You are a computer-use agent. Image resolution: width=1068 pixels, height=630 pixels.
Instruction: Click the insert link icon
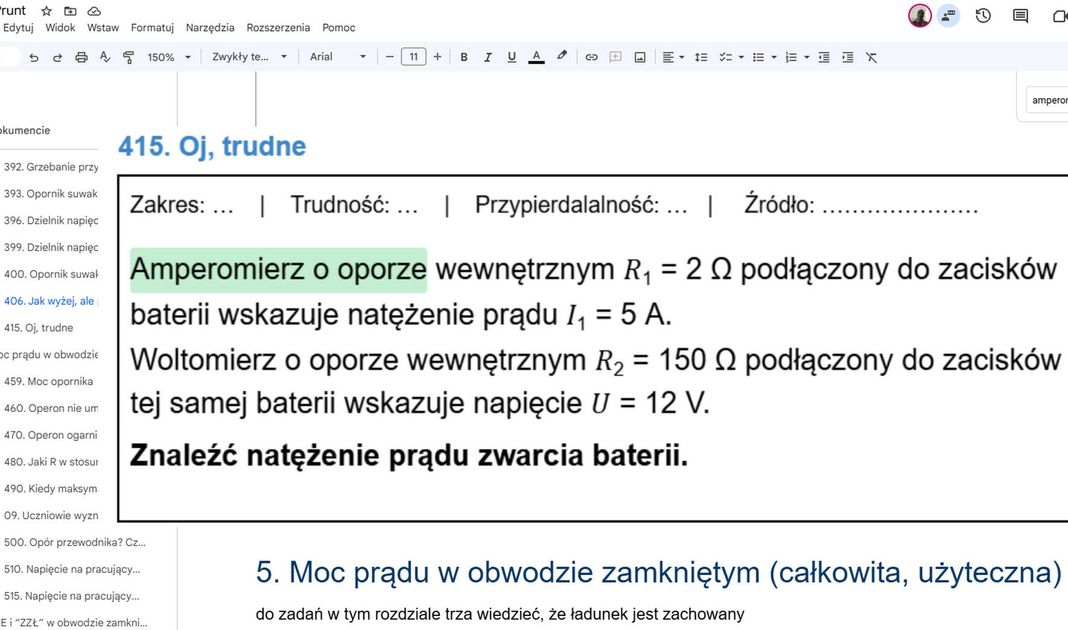click(591, 57)
